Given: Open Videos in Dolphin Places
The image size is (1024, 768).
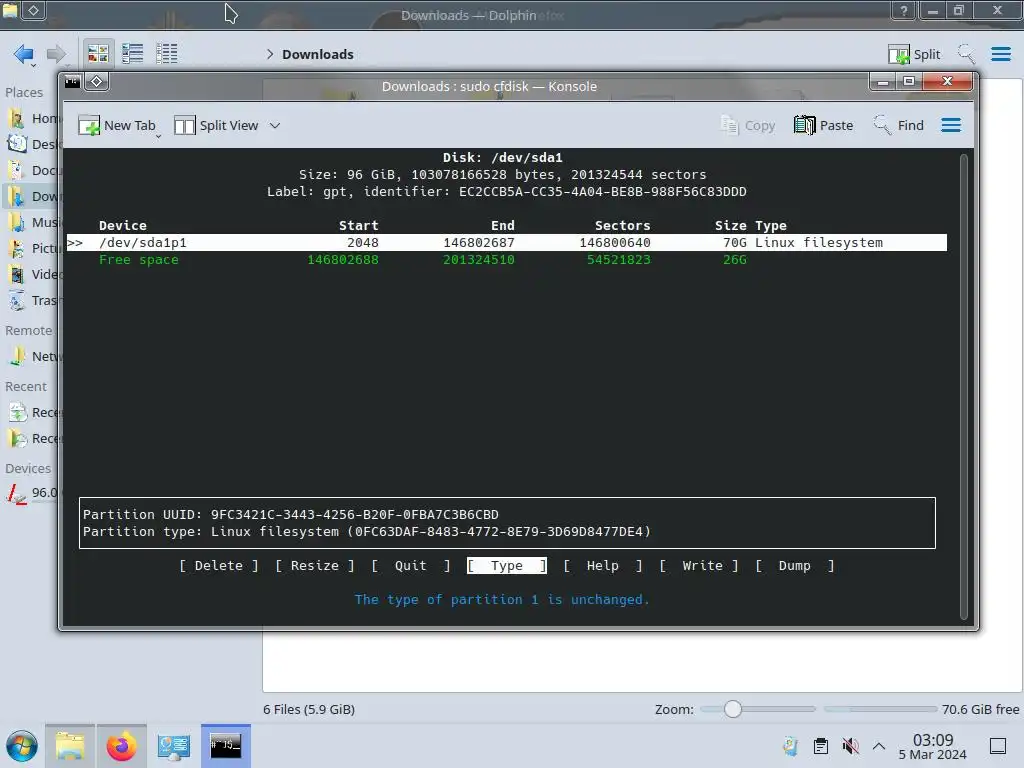Looking at the screenshot, I should pos(34,274).
